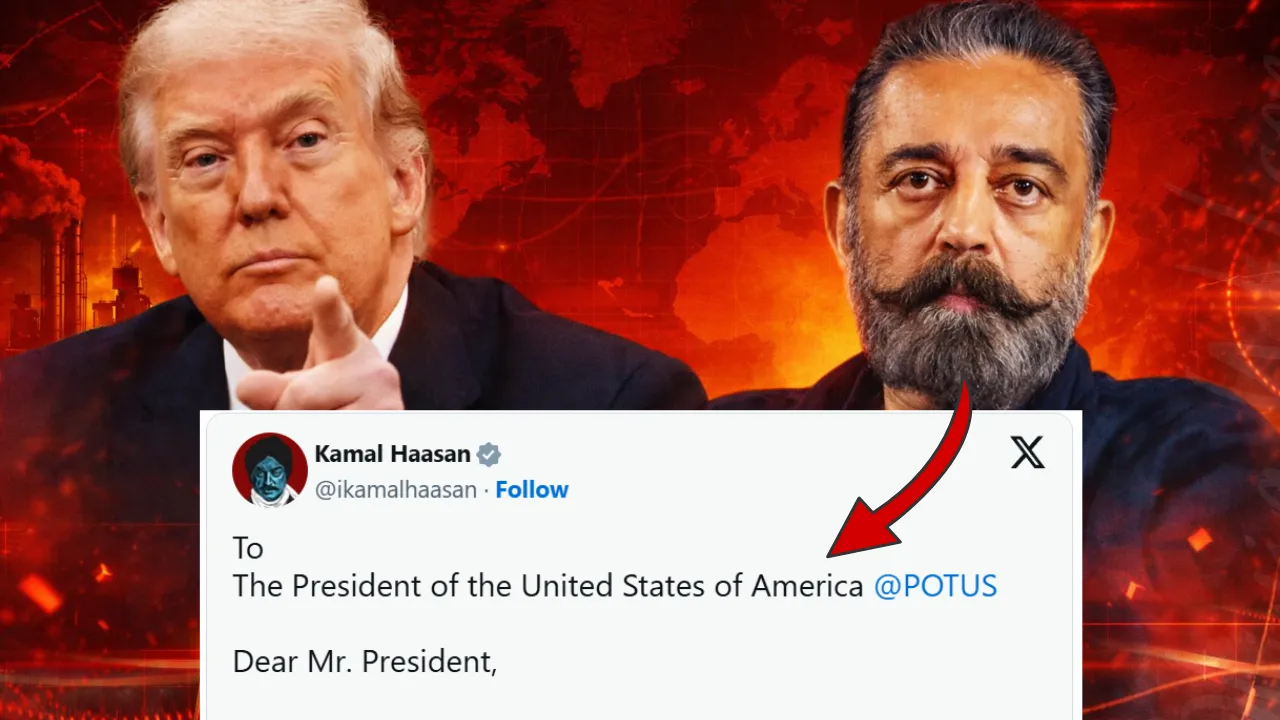Open the @POTUS mention link
Image resolution: width=1280 pixels, height=720 pixels.
[935, 586]
